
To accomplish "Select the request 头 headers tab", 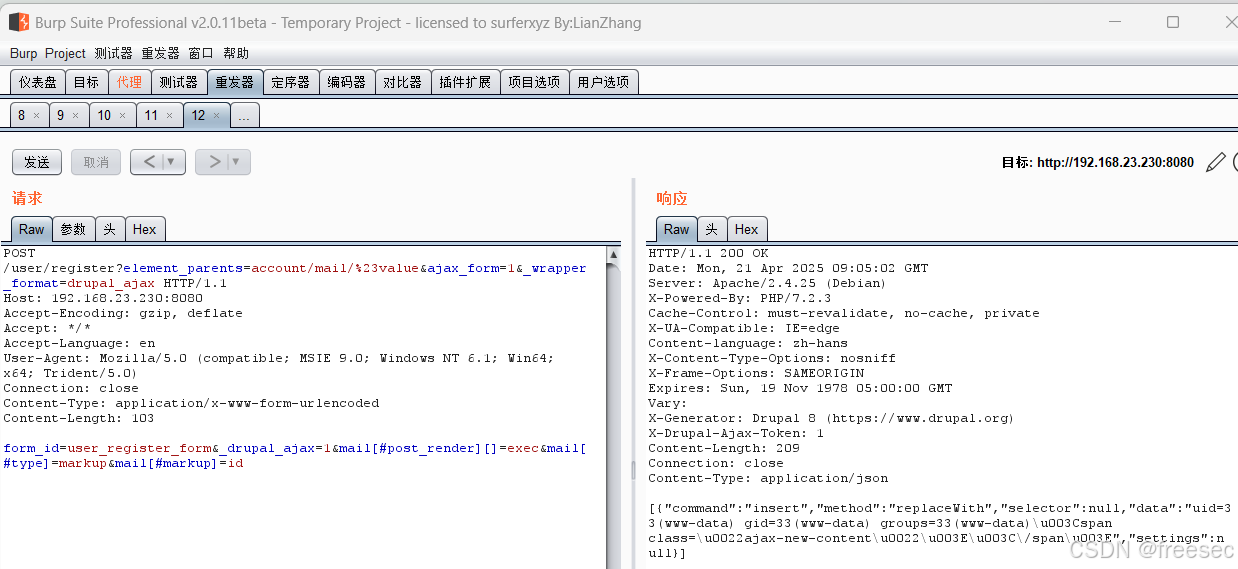I will (x=109, y=229).
